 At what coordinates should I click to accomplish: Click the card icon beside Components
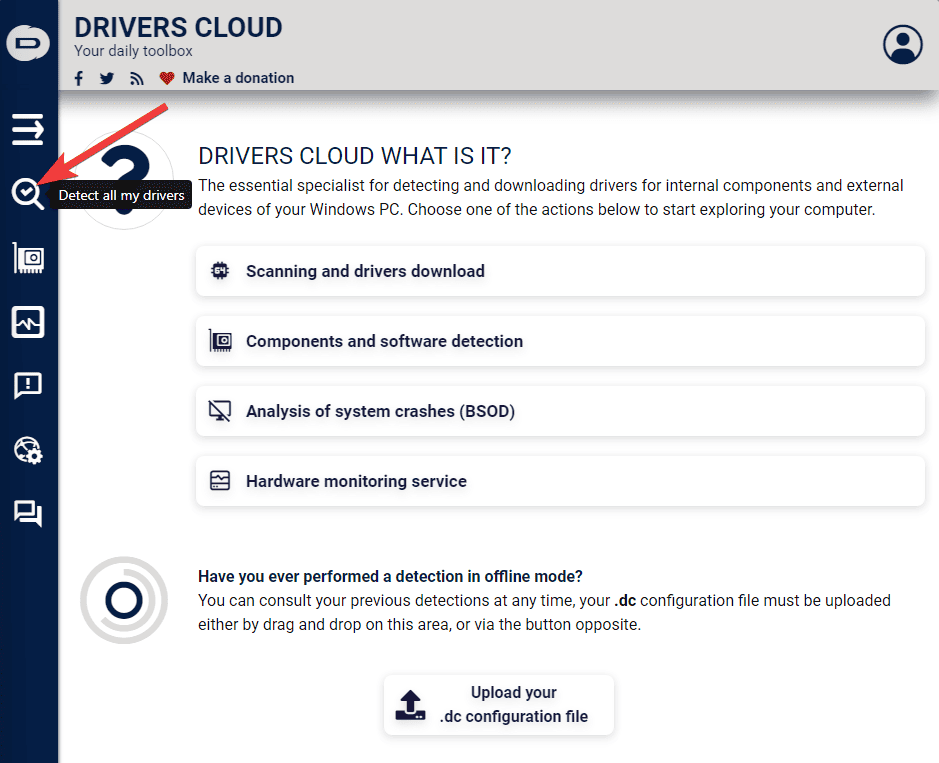point(220,341)
